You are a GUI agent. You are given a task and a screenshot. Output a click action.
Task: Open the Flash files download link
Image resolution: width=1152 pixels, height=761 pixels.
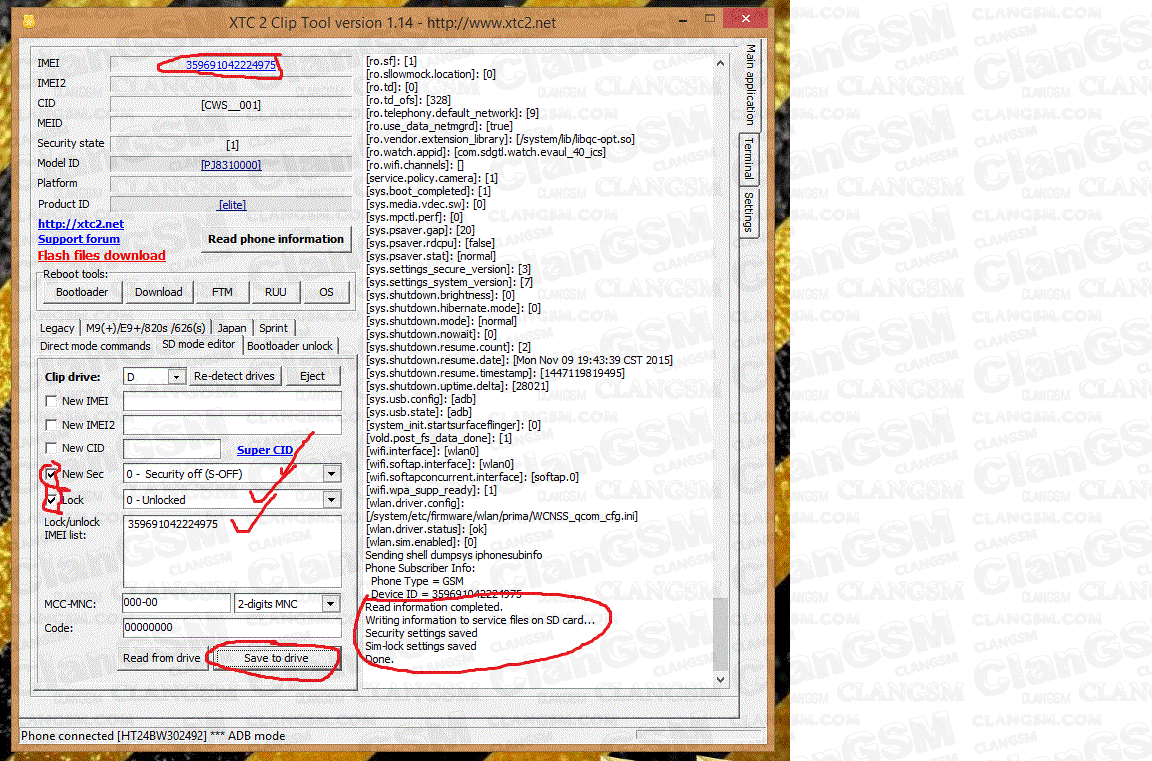click(101, 256)
